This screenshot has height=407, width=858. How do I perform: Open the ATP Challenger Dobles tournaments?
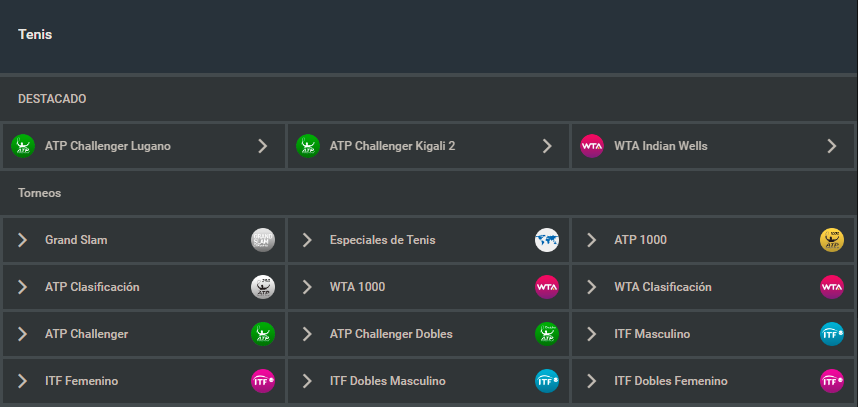(391, 334)
